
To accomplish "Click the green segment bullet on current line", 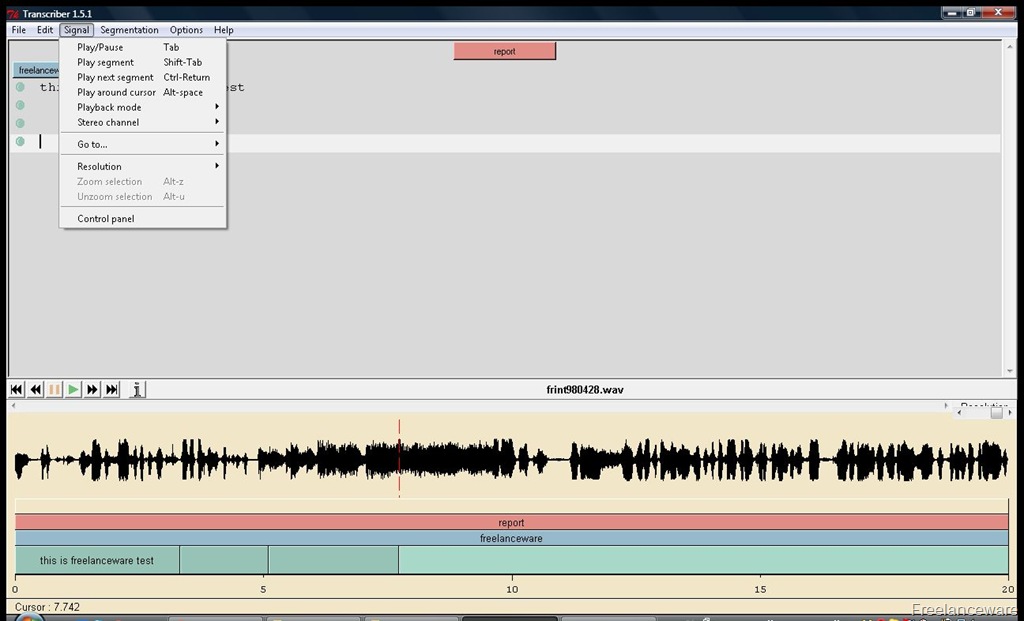I will click(x=20, y=142).
